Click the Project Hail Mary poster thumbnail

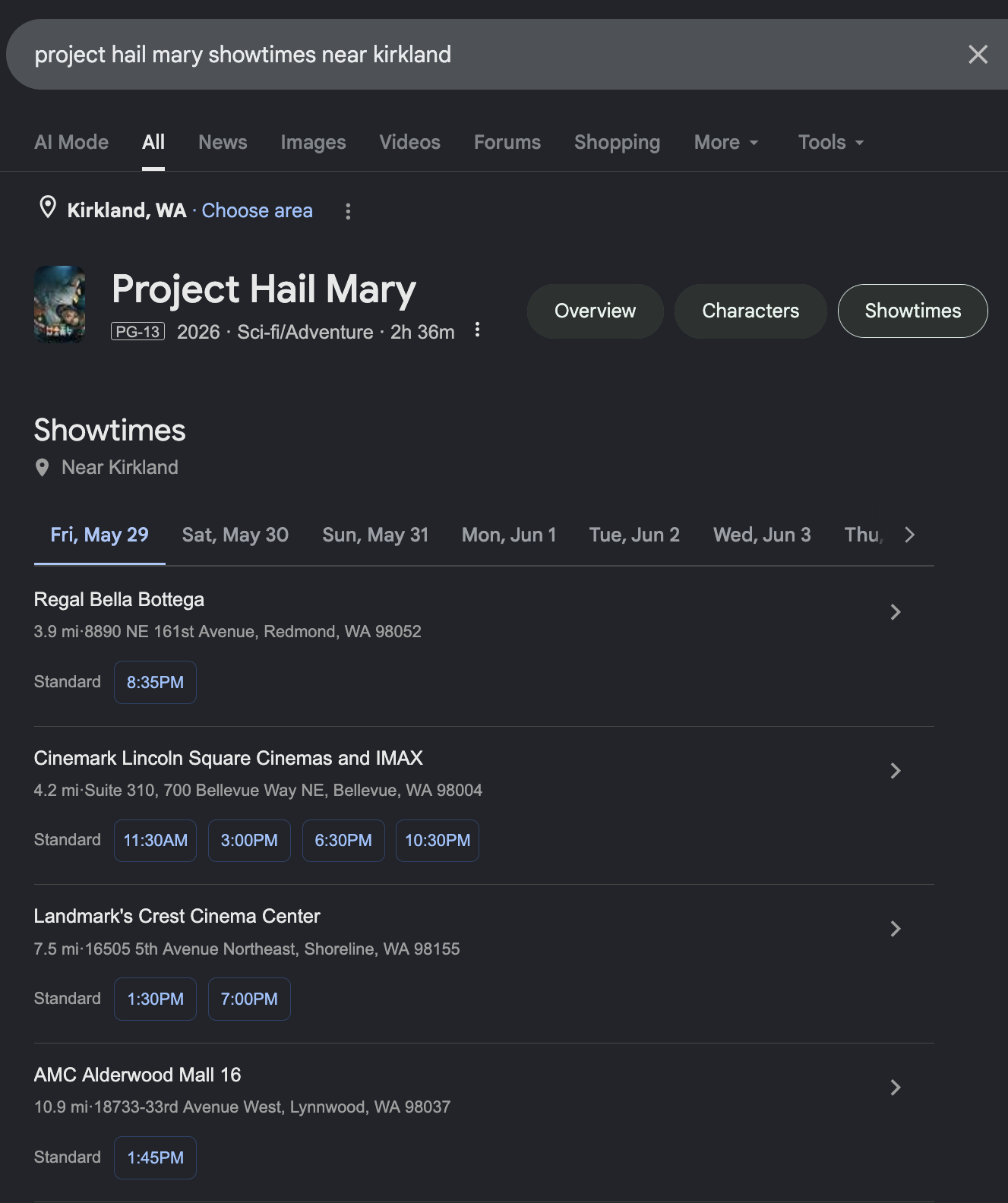(x=60, y=304)
